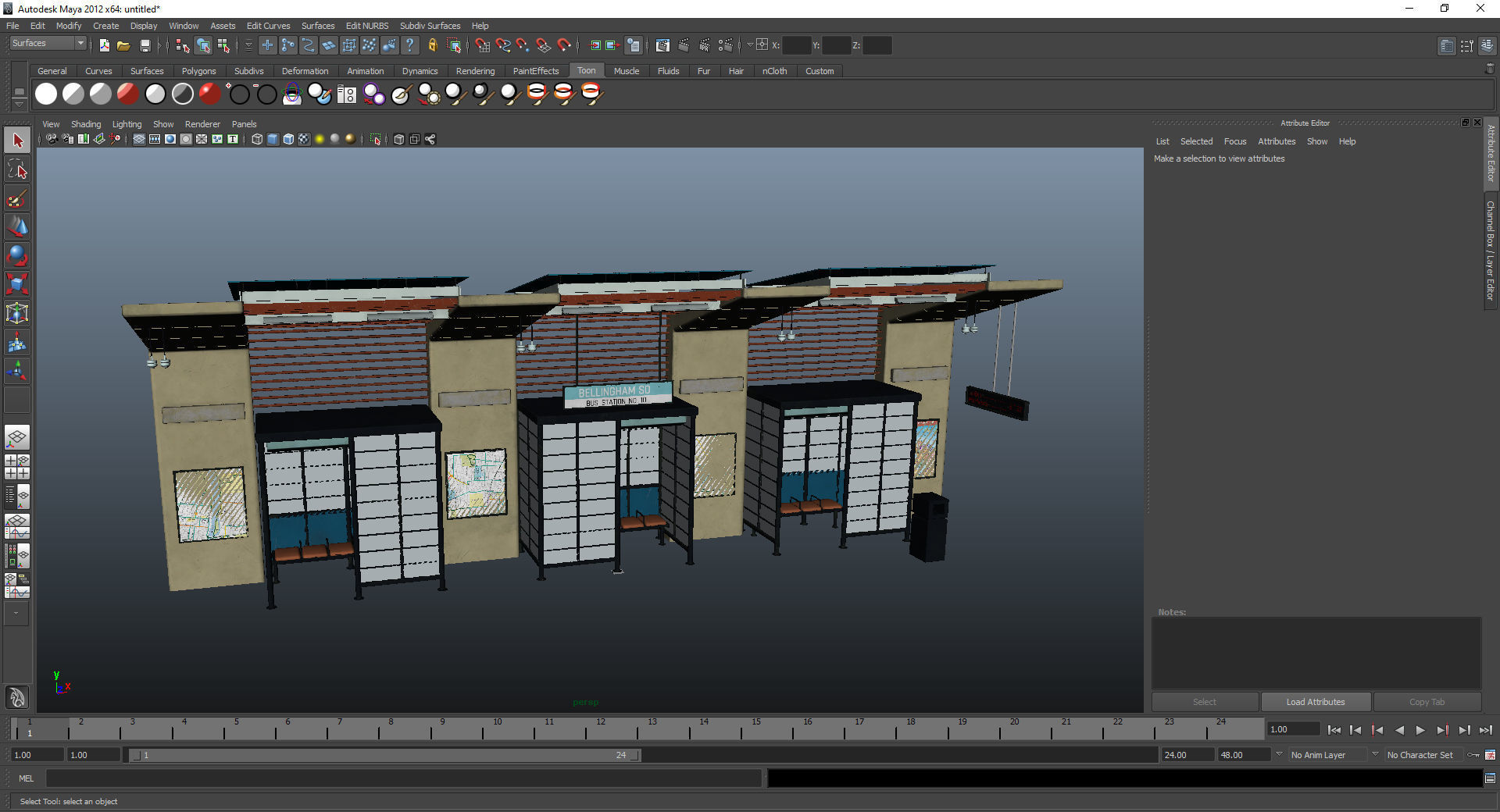
Task: Switch to the Polygons shelf tab
Action: point(198,71)
